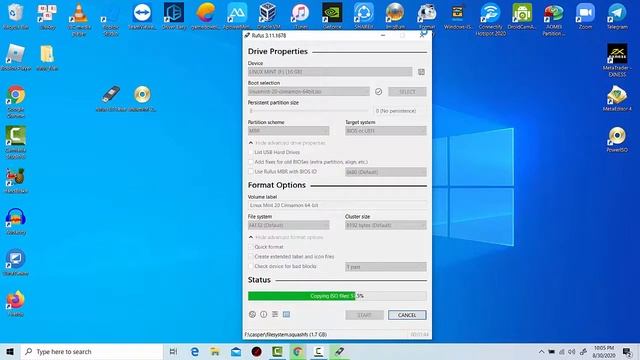The image size is (640, 360).
Task: Open the Firefox desktop shortcut
Action: (16, 303)
